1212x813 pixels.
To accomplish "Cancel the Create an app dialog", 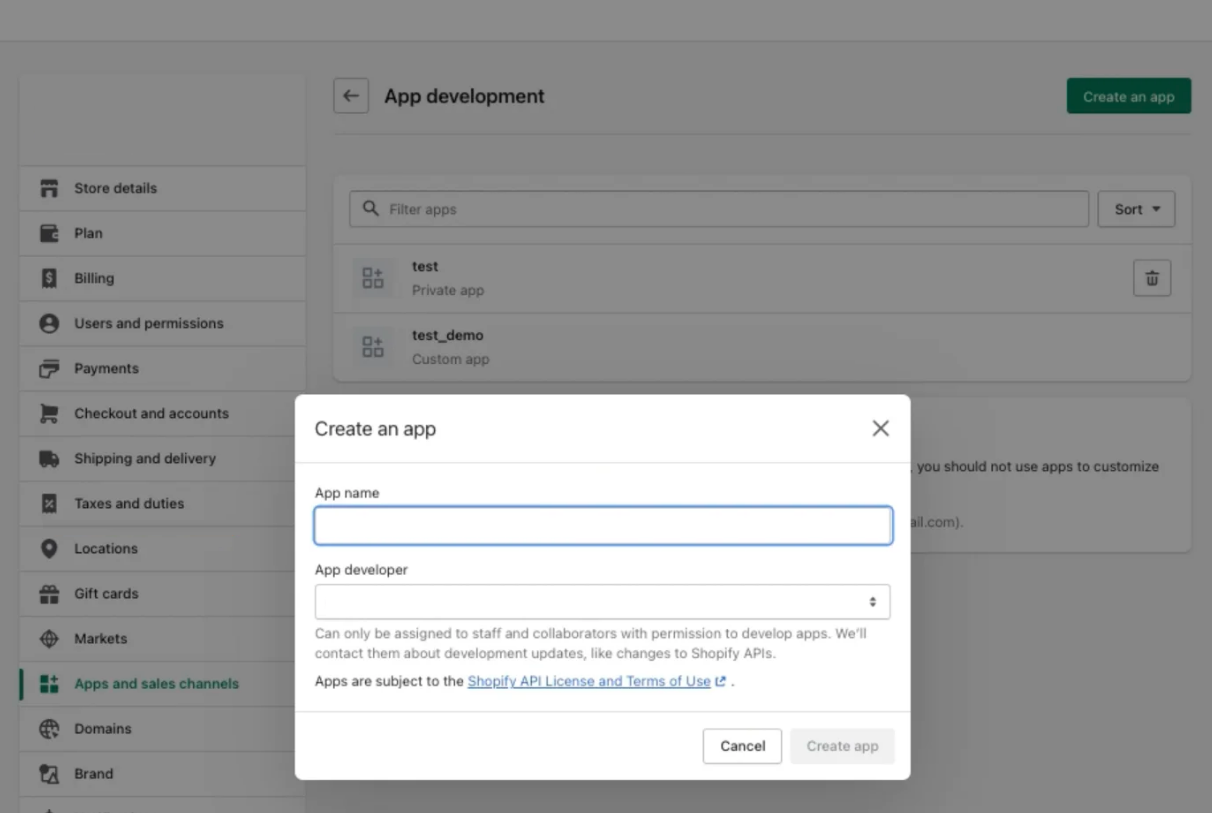I will point(742,746).
